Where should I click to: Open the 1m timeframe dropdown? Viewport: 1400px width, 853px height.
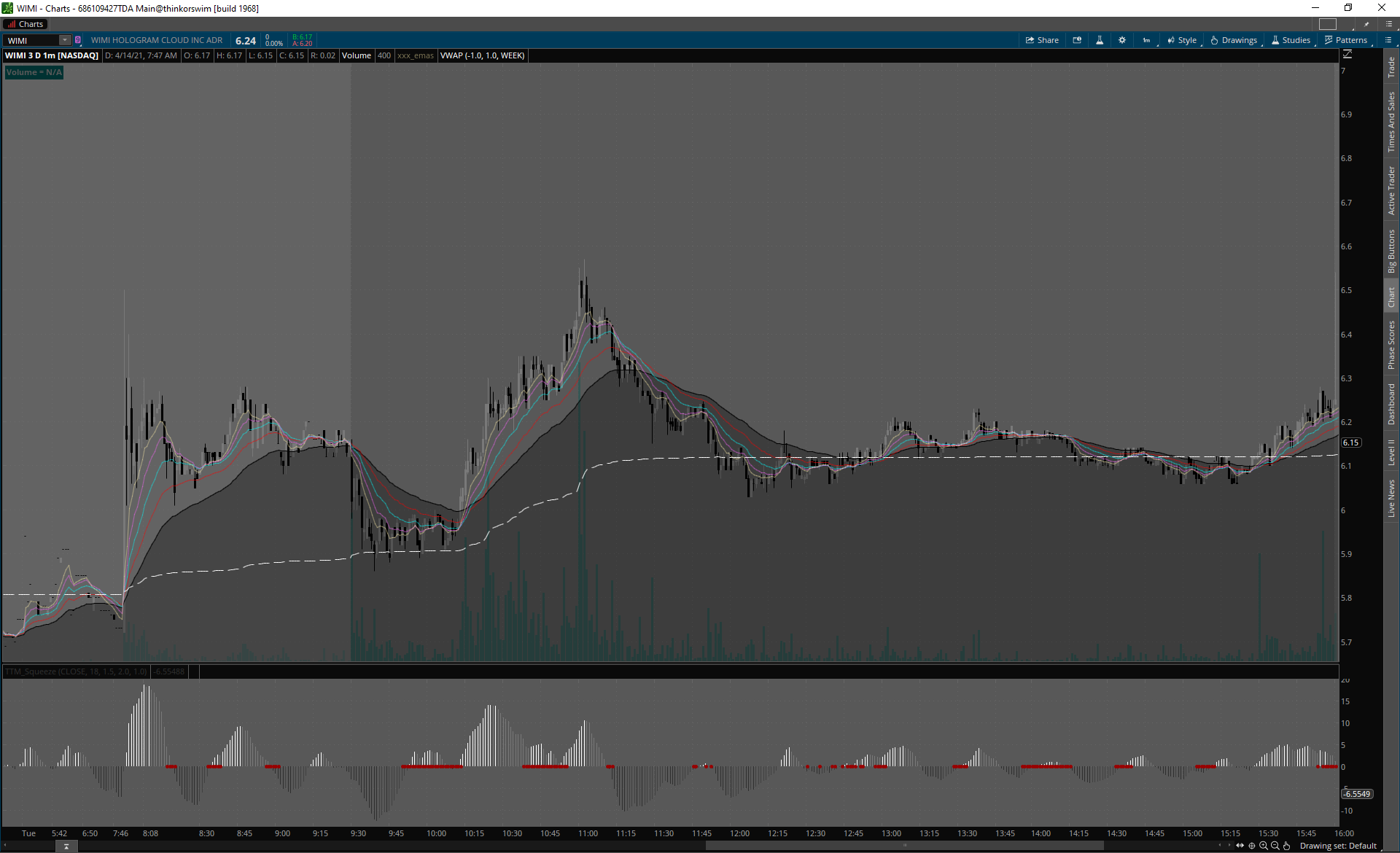point(1147,40)
